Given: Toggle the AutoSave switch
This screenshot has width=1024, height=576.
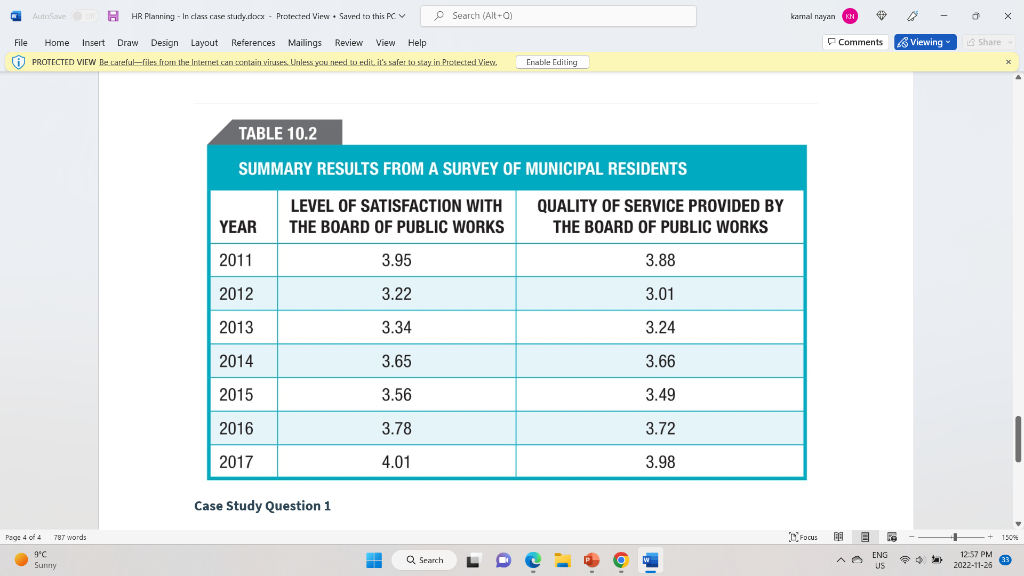Looking at the screenshot, I should [84, 16].
